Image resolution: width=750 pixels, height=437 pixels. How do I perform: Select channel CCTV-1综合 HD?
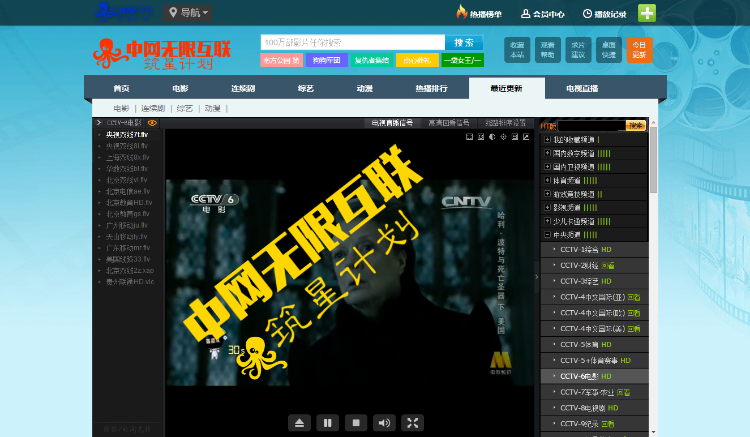(x=595, y=250)
